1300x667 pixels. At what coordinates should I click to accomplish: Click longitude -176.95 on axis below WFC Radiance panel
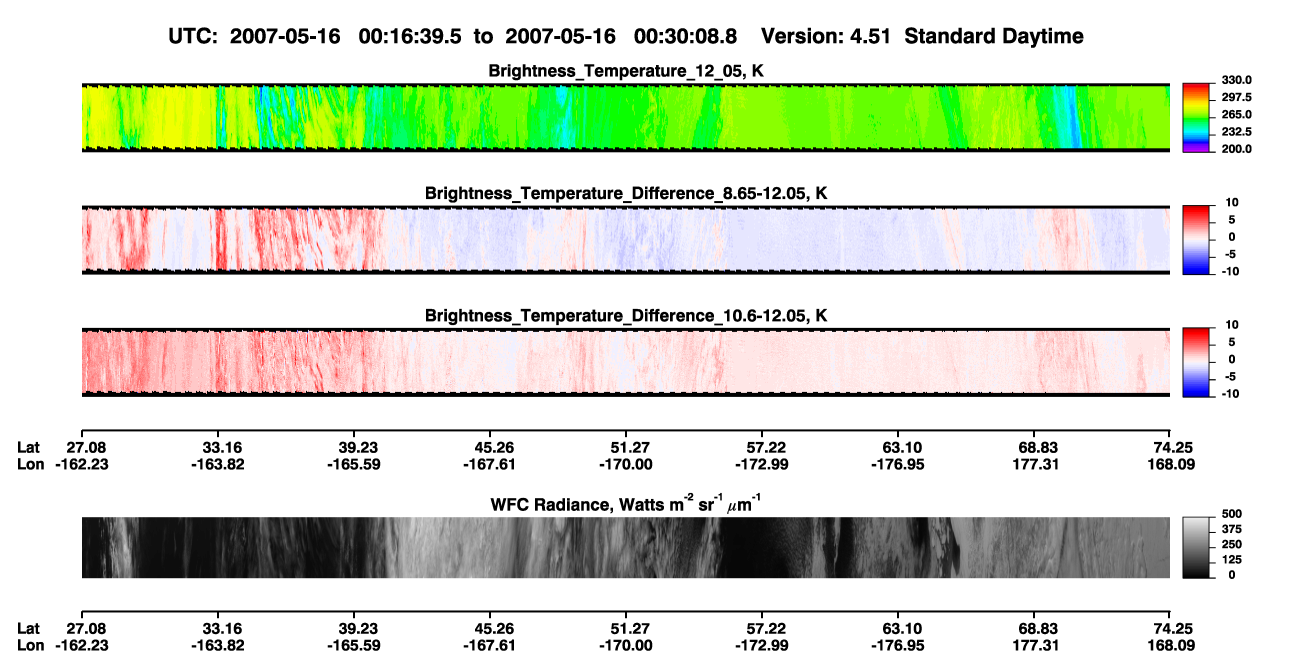897,646
